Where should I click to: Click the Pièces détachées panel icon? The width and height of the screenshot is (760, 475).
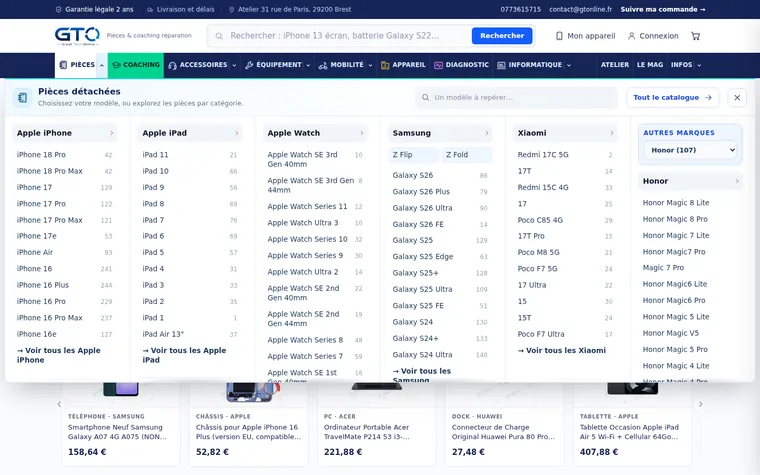click(22, 97)
